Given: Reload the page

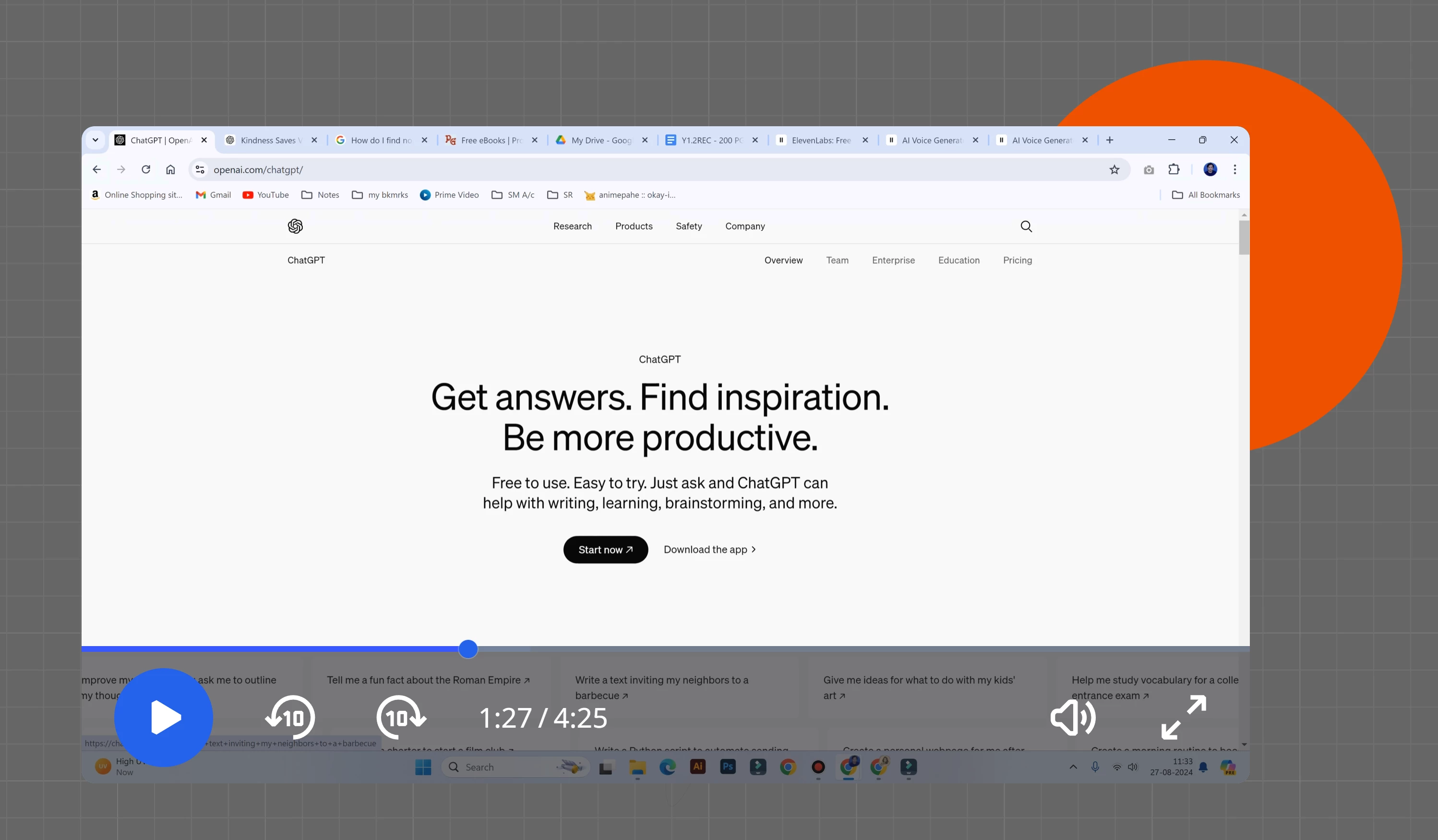Looking at the screenshot, I should [x=146, y=169].
